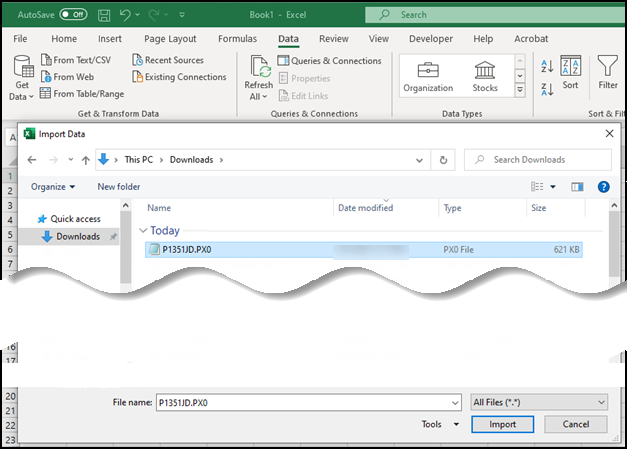This screenshot has height=449, width=627.
Task: Sort files by the Name column
Action: coord(159,208)
